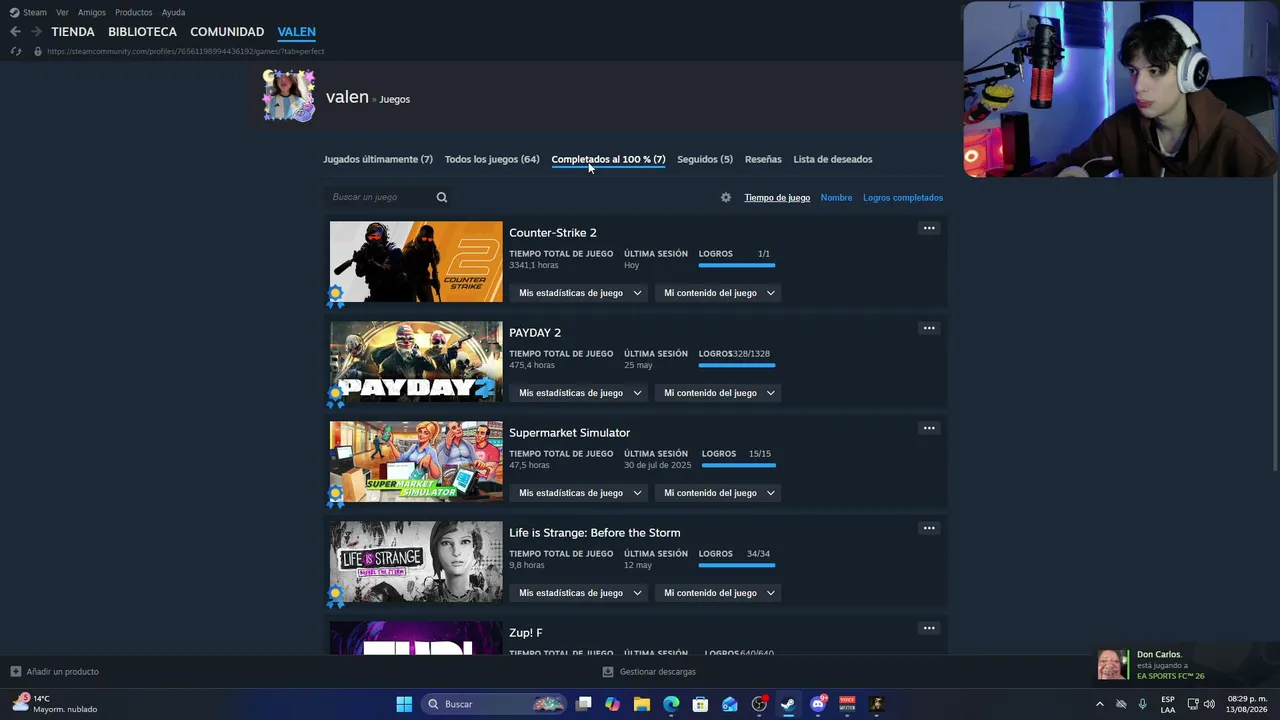
Task: Click the Life is Strange achievements progress bar
Action: [736, 565]
